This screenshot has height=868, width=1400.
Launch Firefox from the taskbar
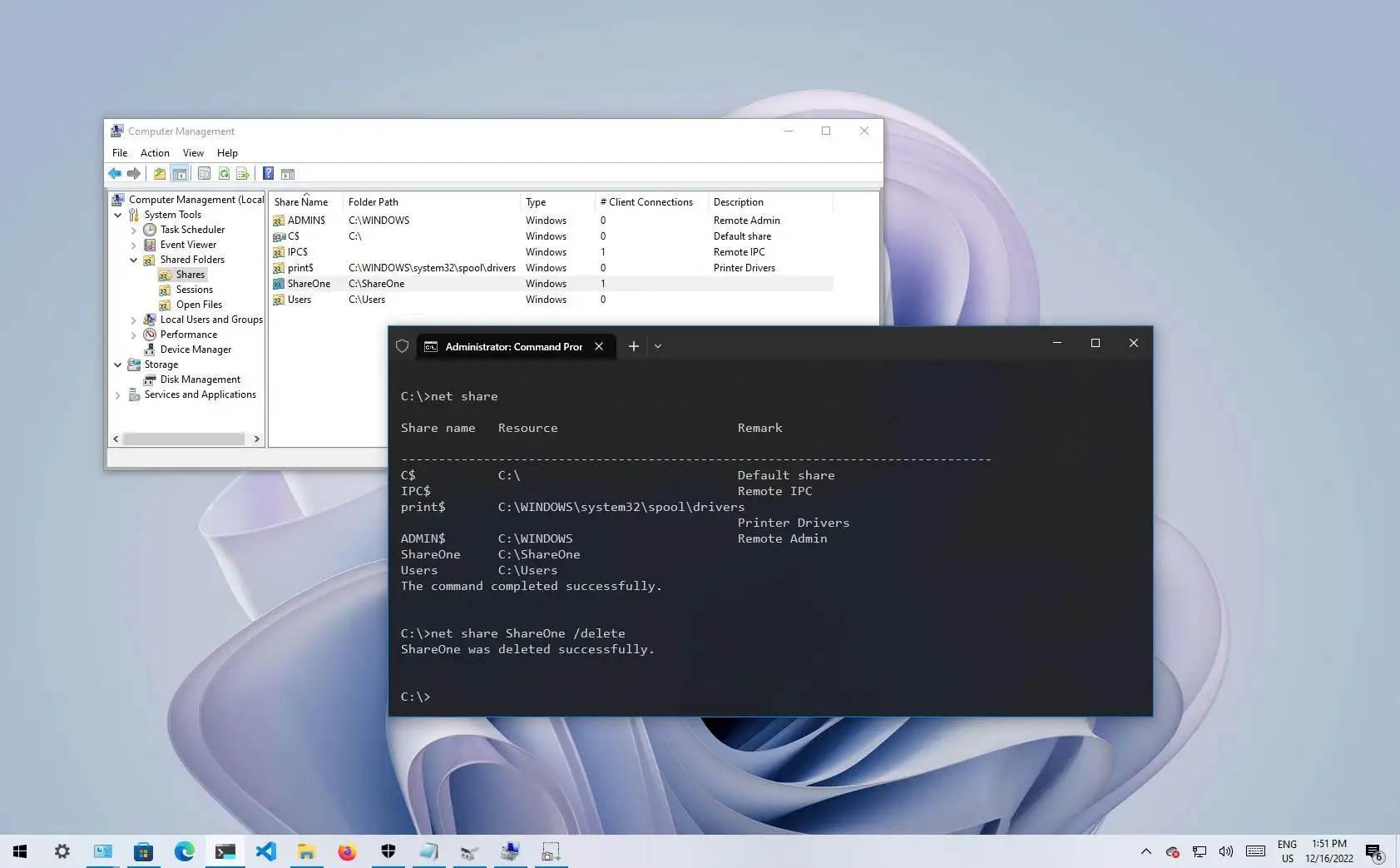[348, 851]
